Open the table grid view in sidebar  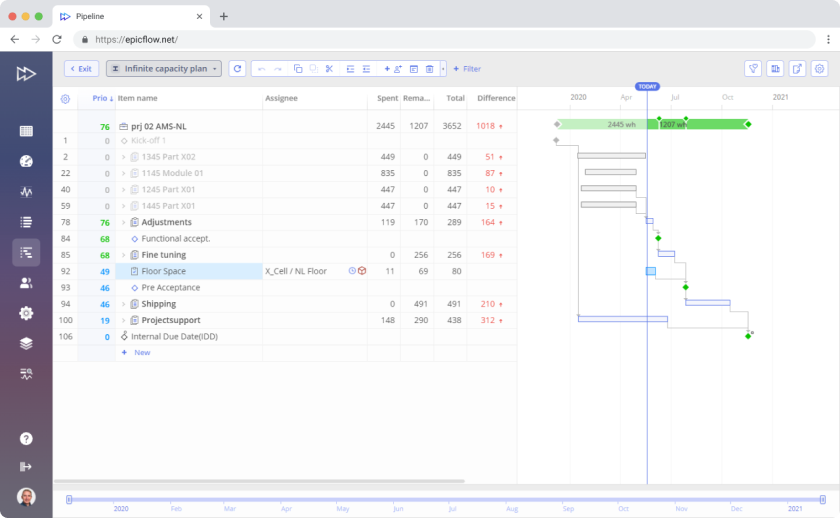(x=26, y=131)
